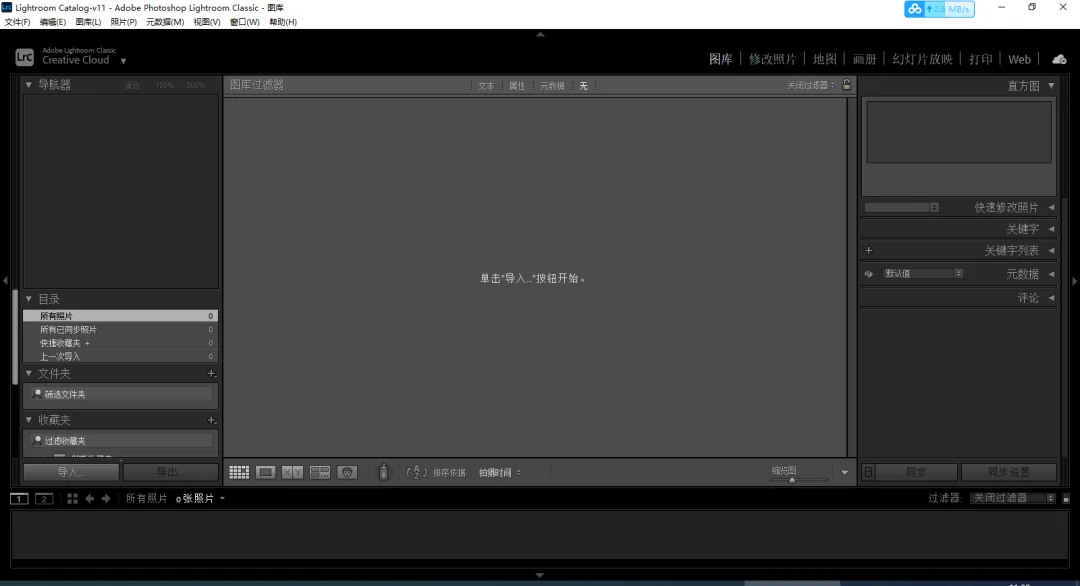Click the cloud upload speed widget
This screenshot has height=586, width=1080.
939,9
